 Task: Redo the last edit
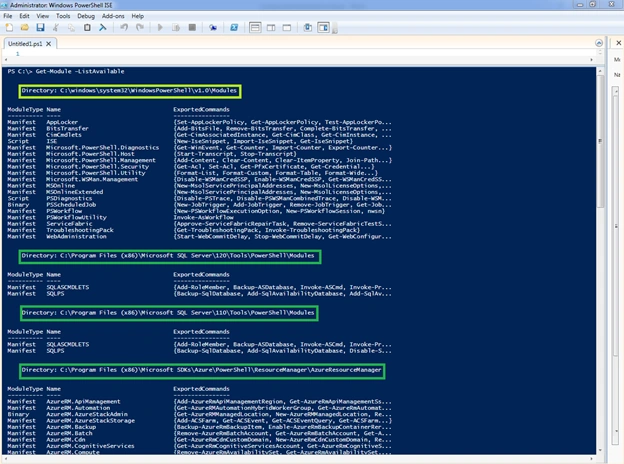(140, 27)
